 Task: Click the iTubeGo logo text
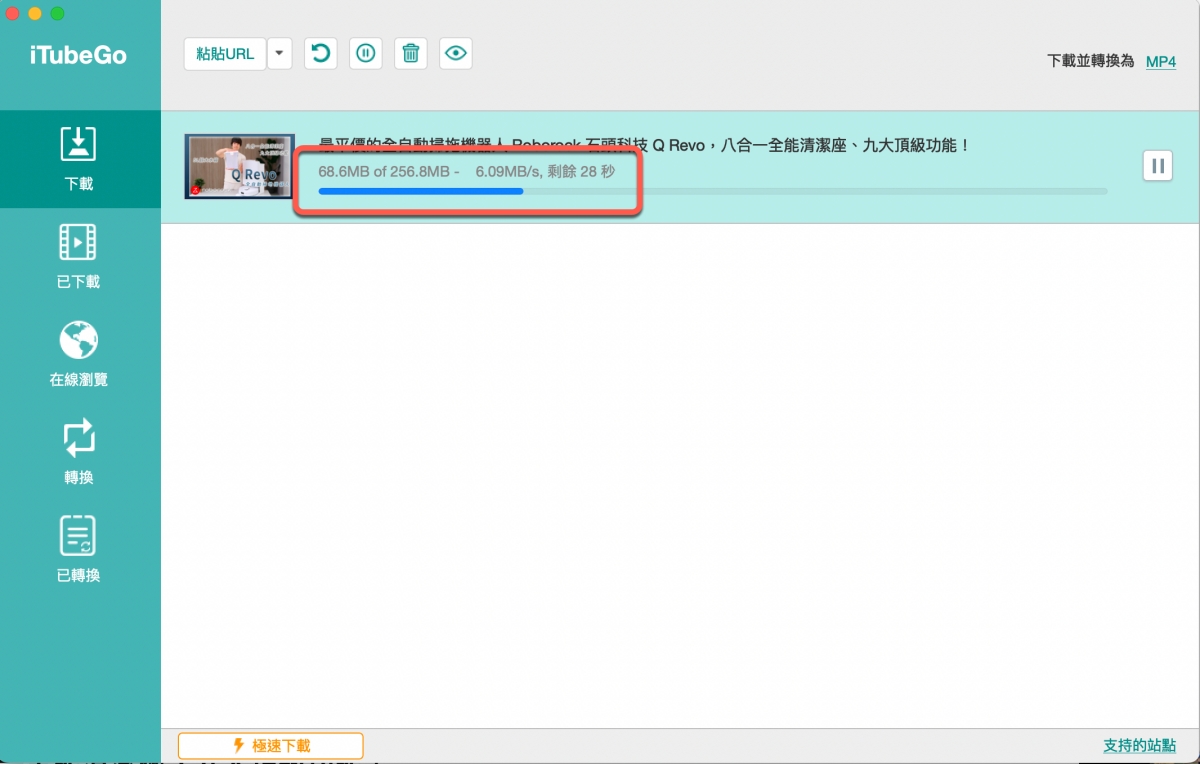coord(78,56)
